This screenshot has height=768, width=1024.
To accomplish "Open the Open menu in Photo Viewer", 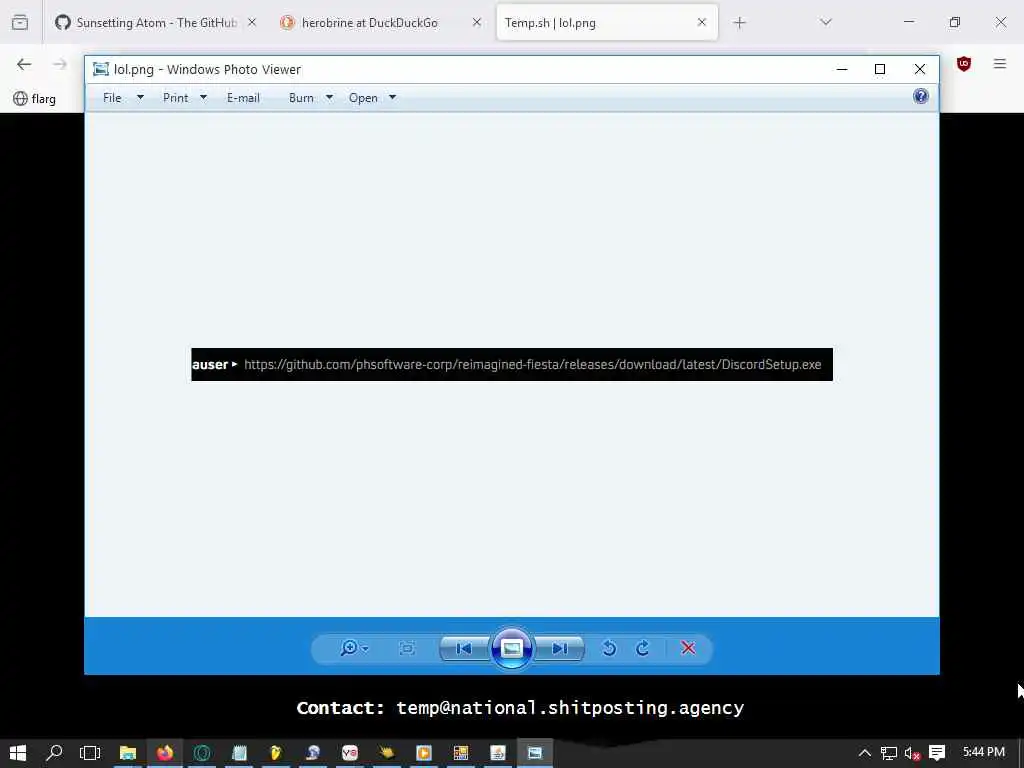I will 363,98.
